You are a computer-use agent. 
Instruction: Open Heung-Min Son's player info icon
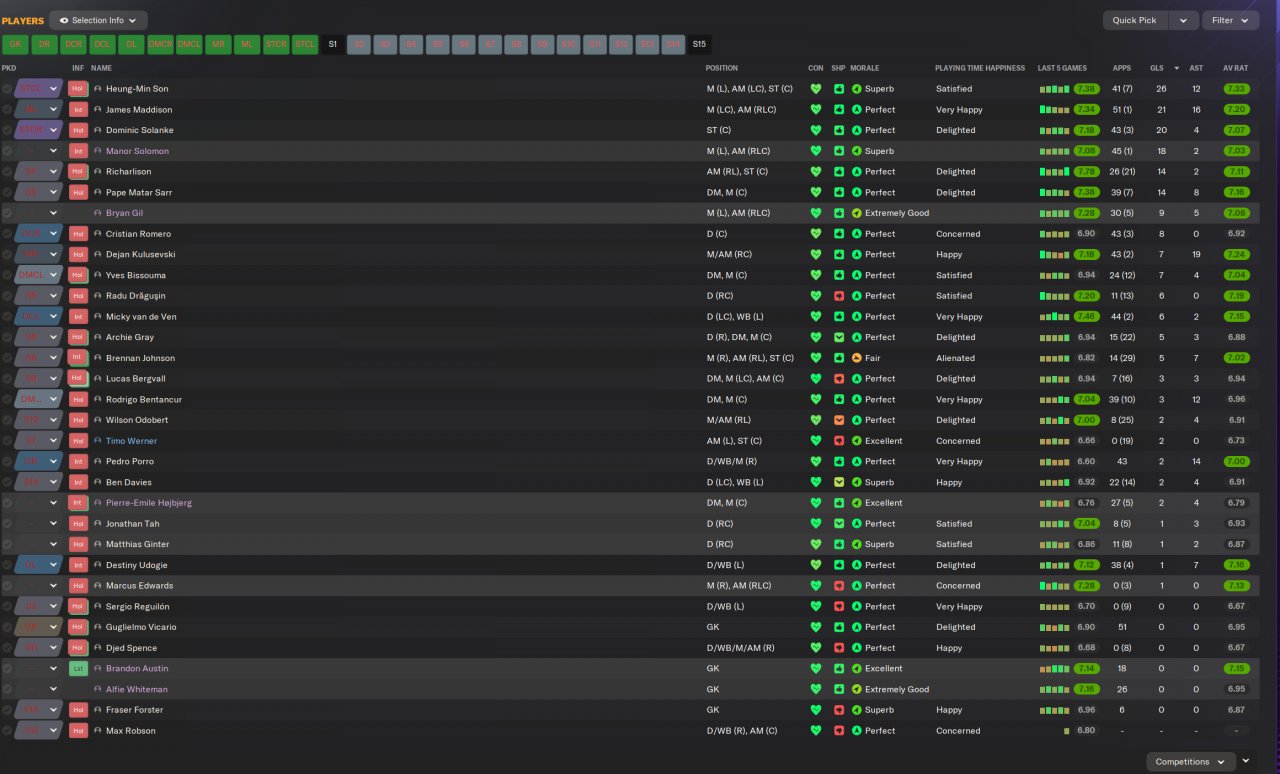(x=98, y=89)
